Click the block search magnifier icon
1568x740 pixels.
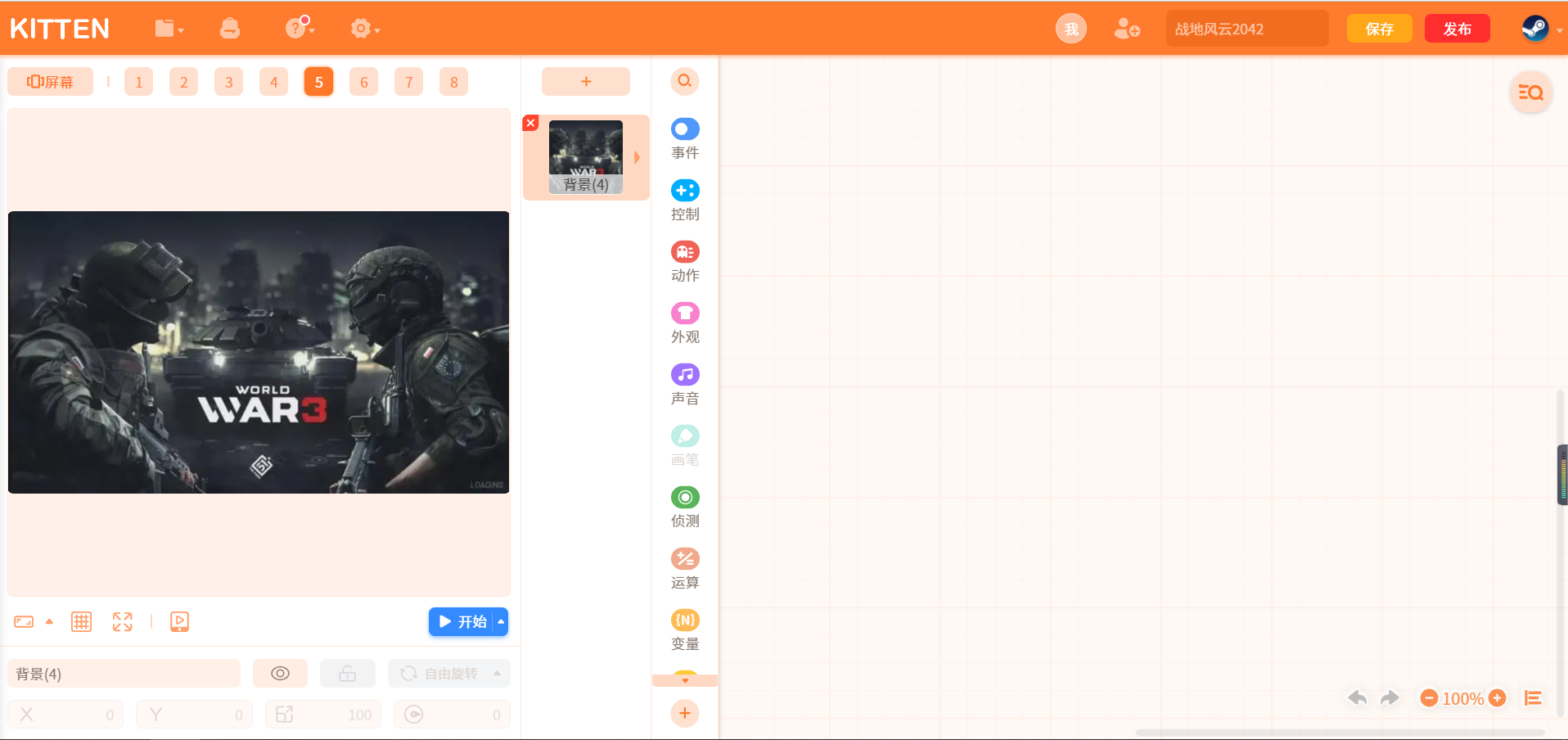click(685, 81)
